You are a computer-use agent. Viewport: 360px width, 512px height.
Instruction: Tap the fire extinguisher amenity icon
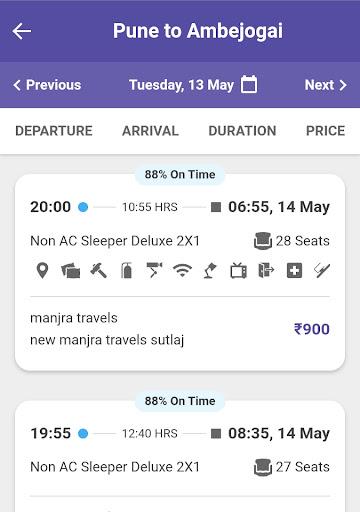tap(126, 270)
